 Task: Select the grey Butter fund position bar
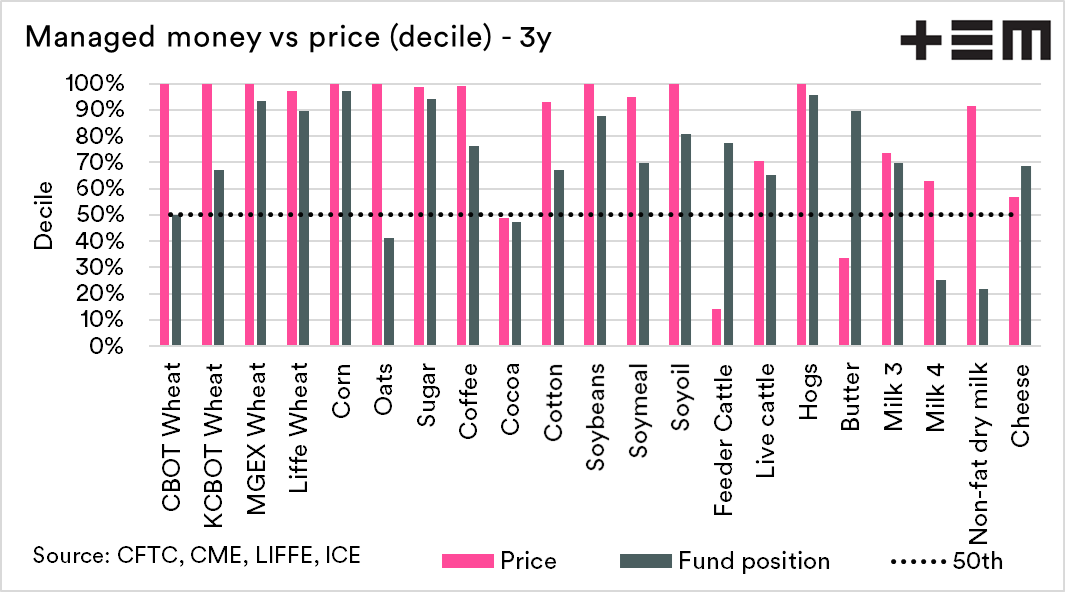point(856,228)
